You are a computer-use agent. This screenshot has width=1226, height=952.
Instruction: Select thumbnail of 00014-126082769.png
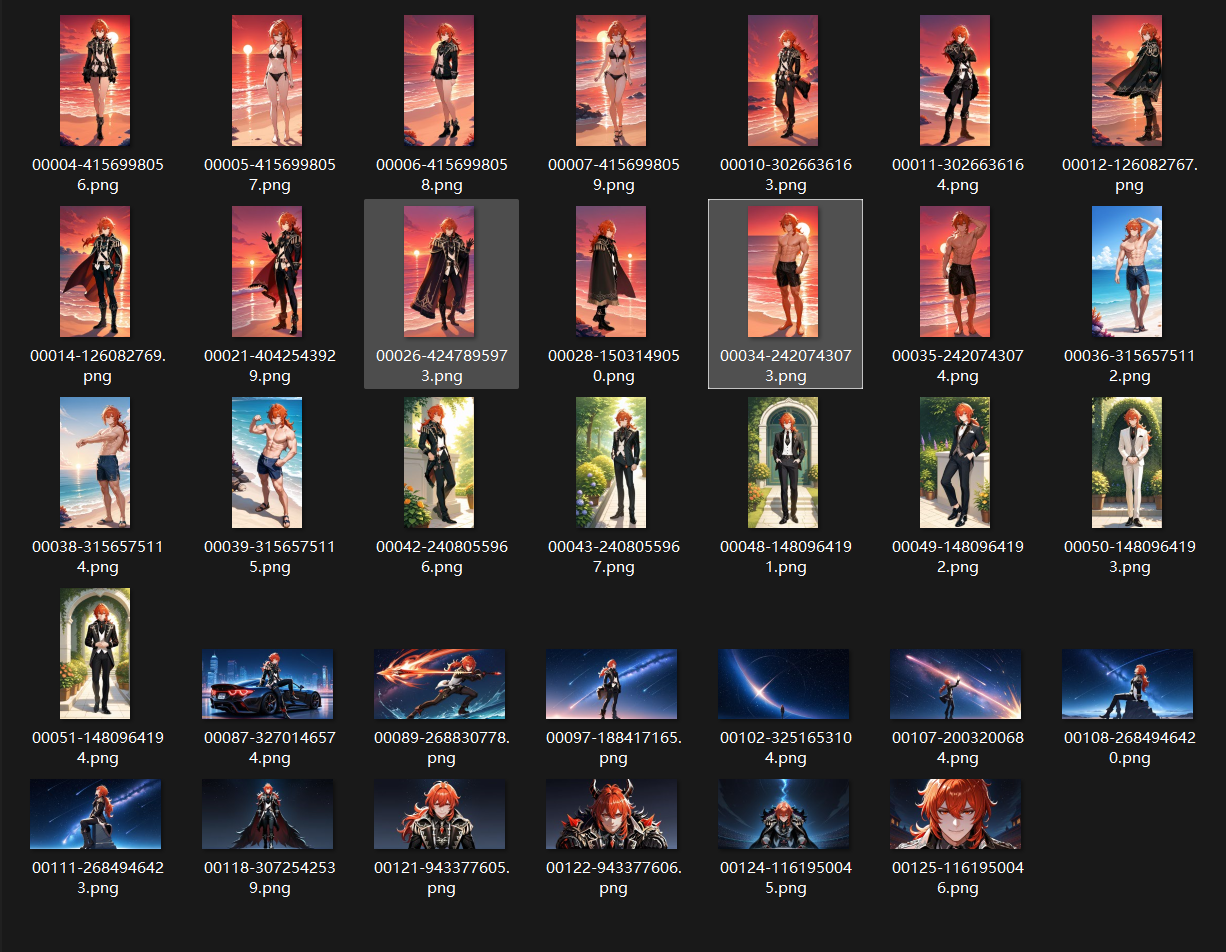(95, 271)
